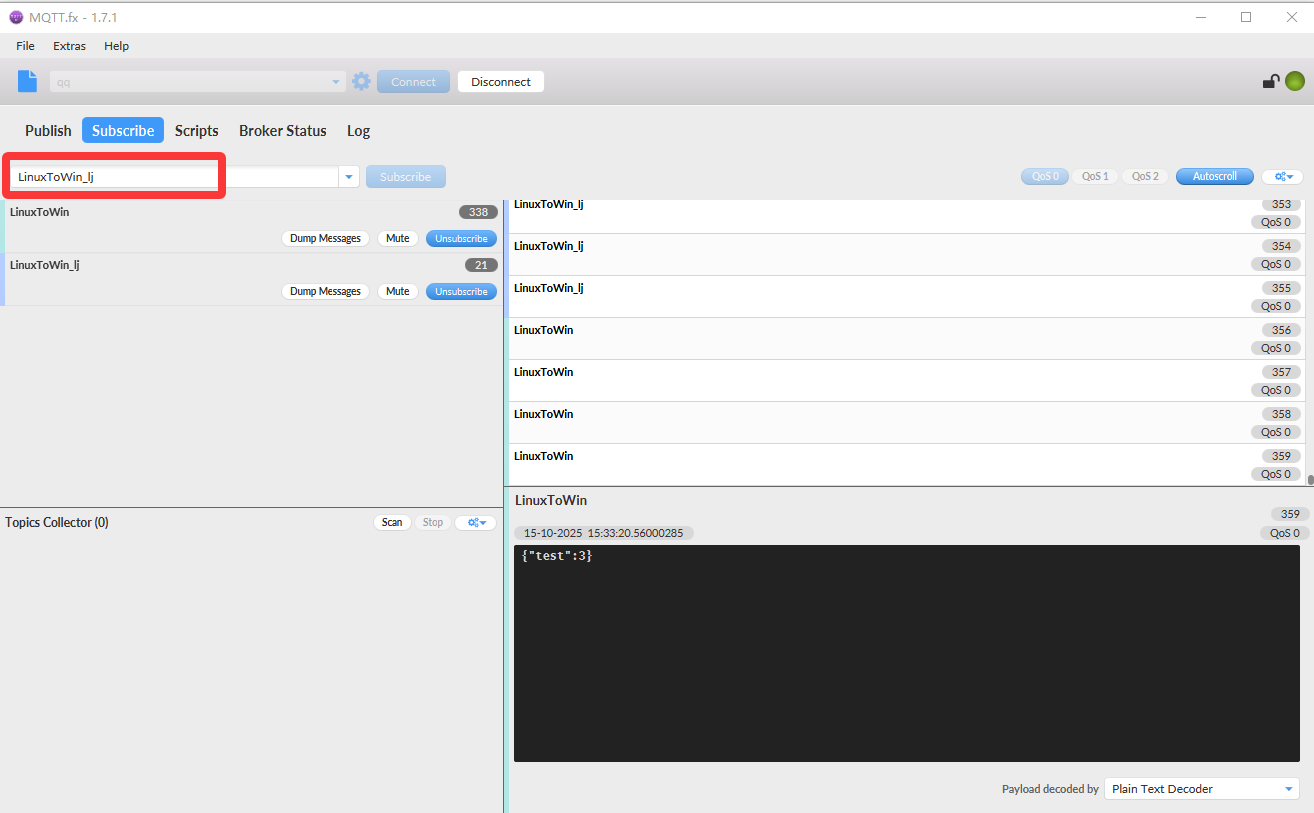Select message 358 in the list
The width and height of the screenshot is (1314, 813).
906,423
